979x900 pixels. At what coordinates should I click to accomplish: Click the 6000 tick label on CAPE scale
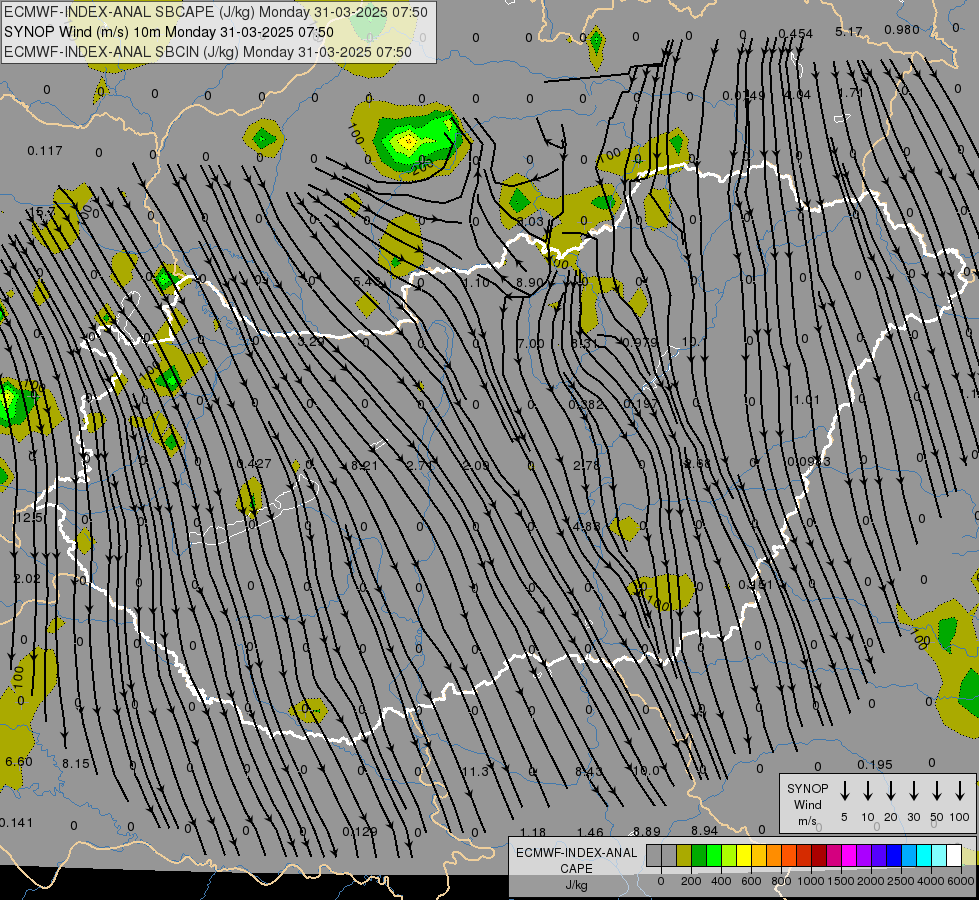pos(961,881)
